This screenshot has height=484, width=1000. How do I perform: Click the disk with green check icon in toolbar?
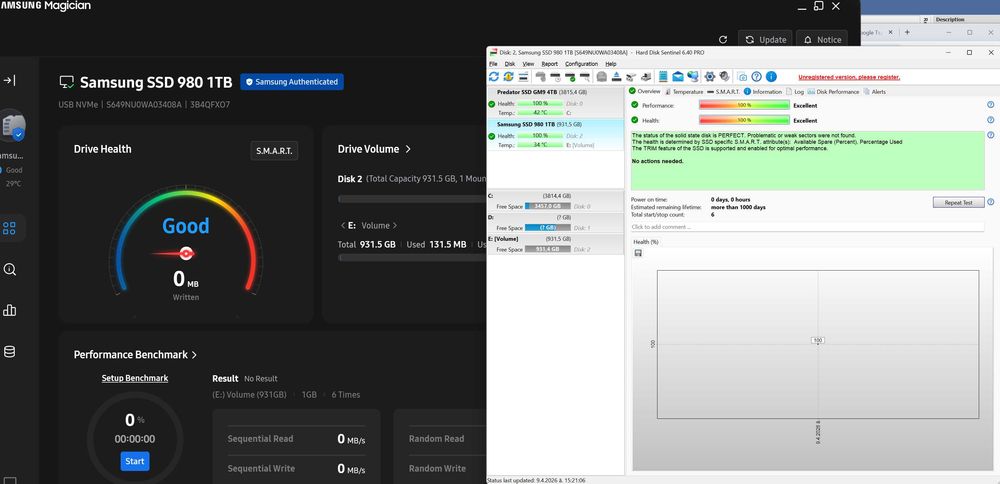(x=570, y=77)
